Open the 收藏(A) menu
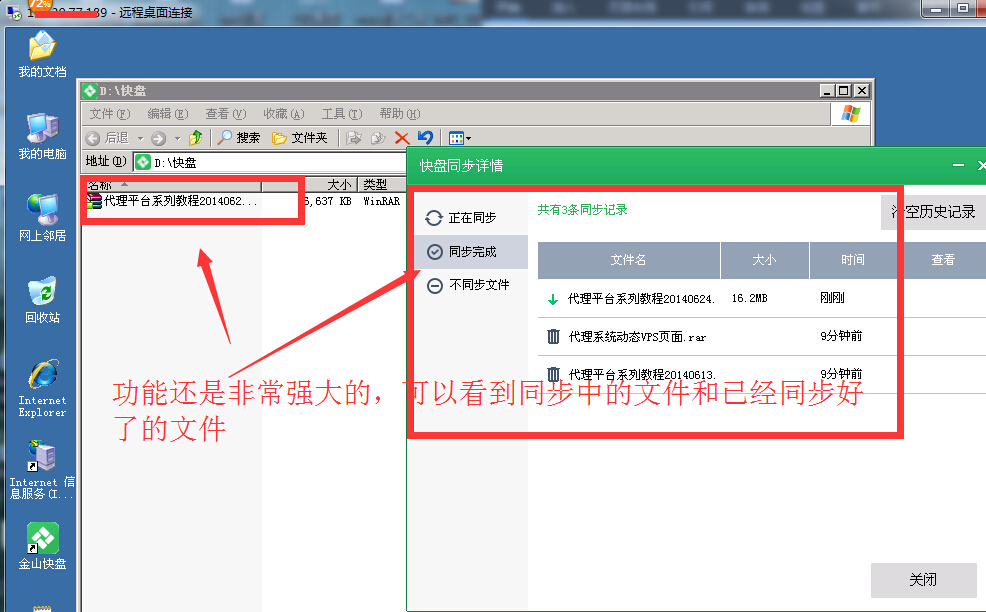This screenshot has width=986, height=612. (x=284, y=114)
